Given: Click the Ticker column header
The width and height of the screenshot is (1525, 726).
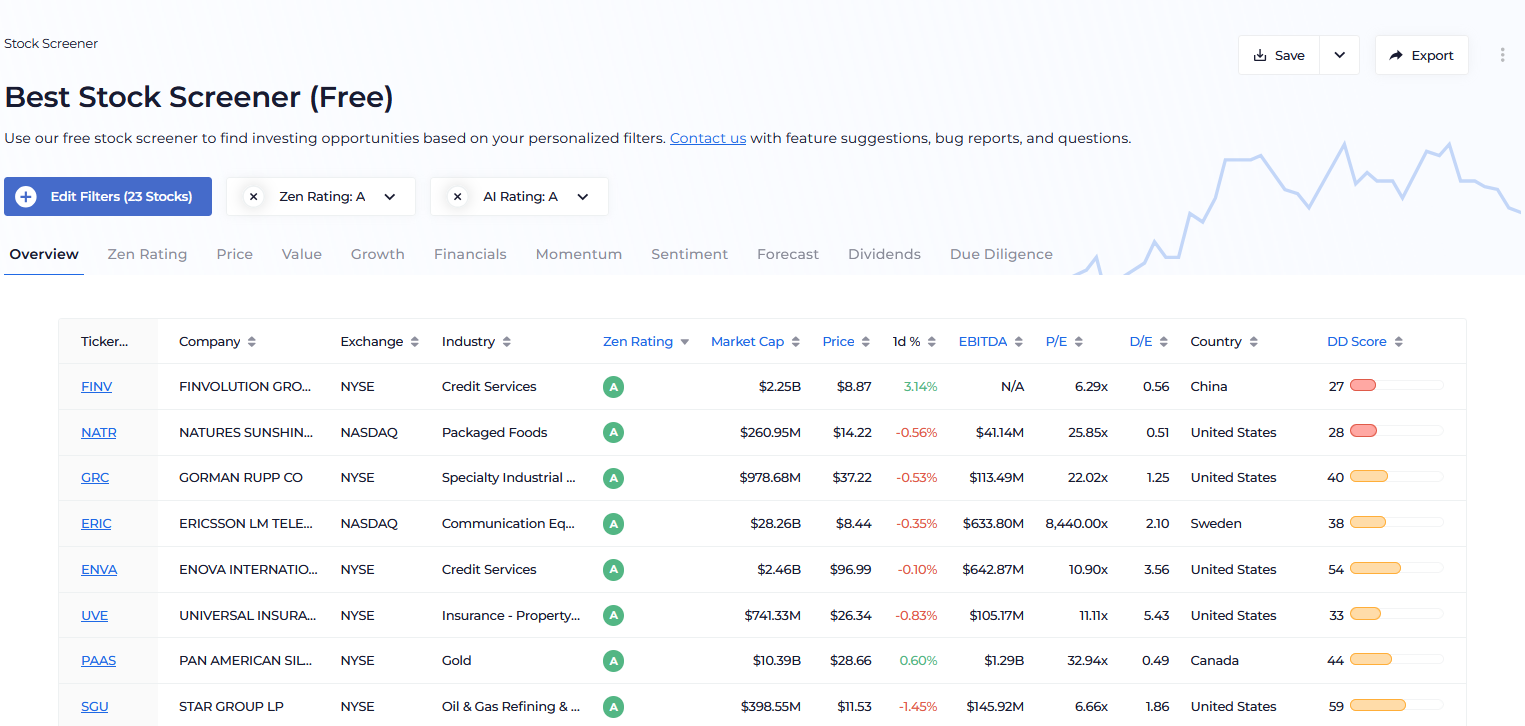Looking at the screenshot, I should (105, 342).
